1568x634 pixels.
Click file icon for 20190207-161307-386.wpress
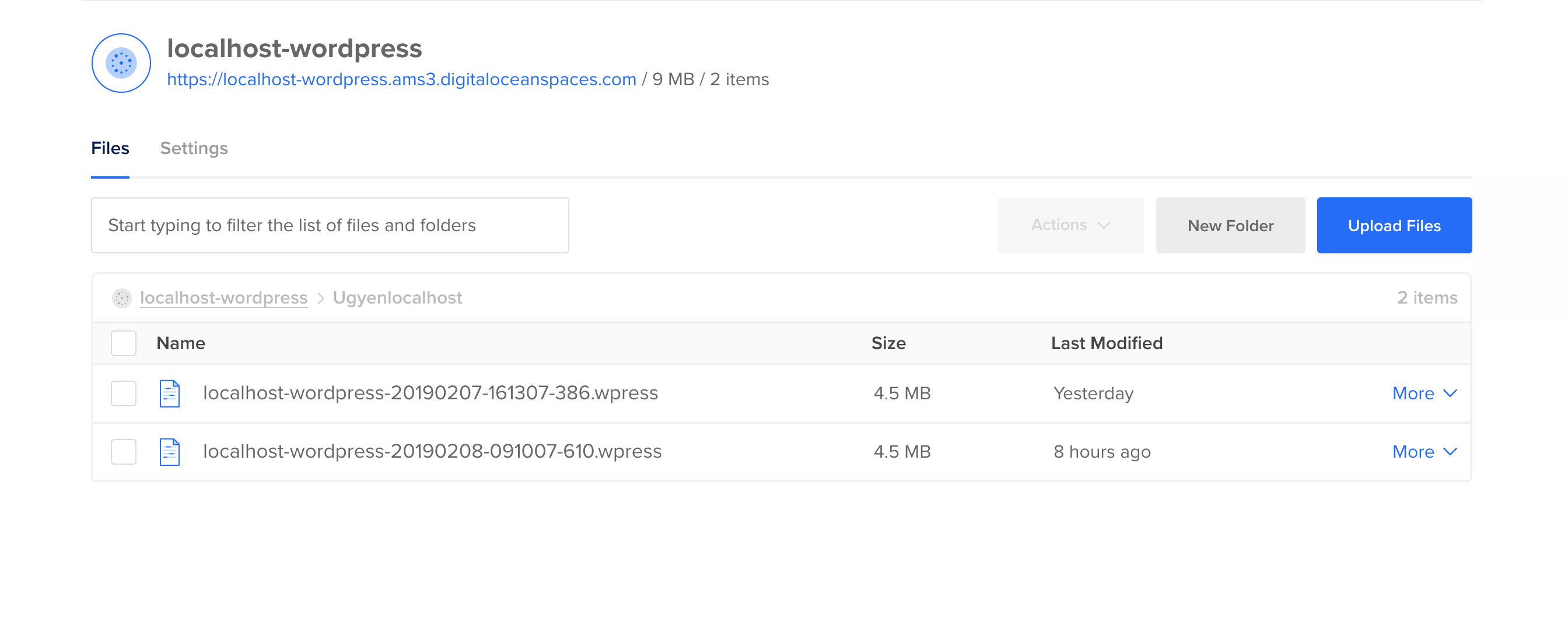click(x=169, y=393)
